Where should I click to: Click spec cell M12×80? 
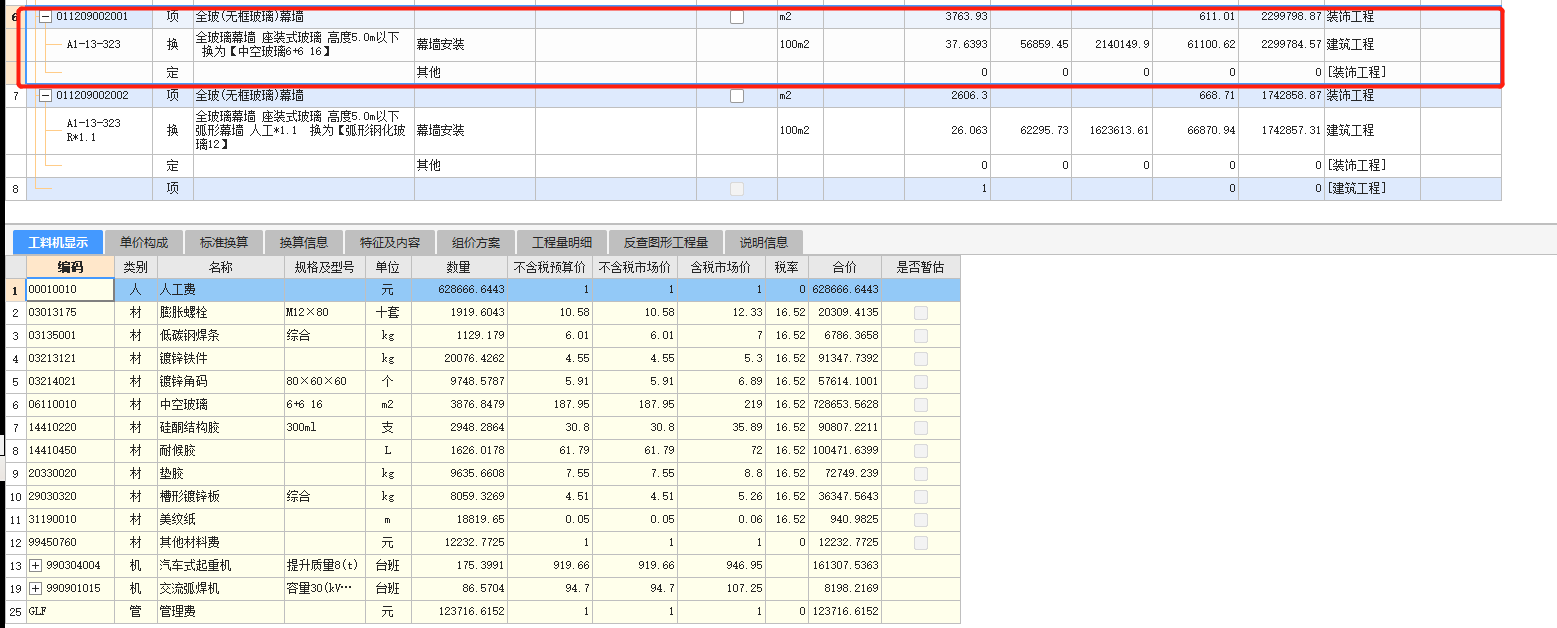click(x=324, y=313)
